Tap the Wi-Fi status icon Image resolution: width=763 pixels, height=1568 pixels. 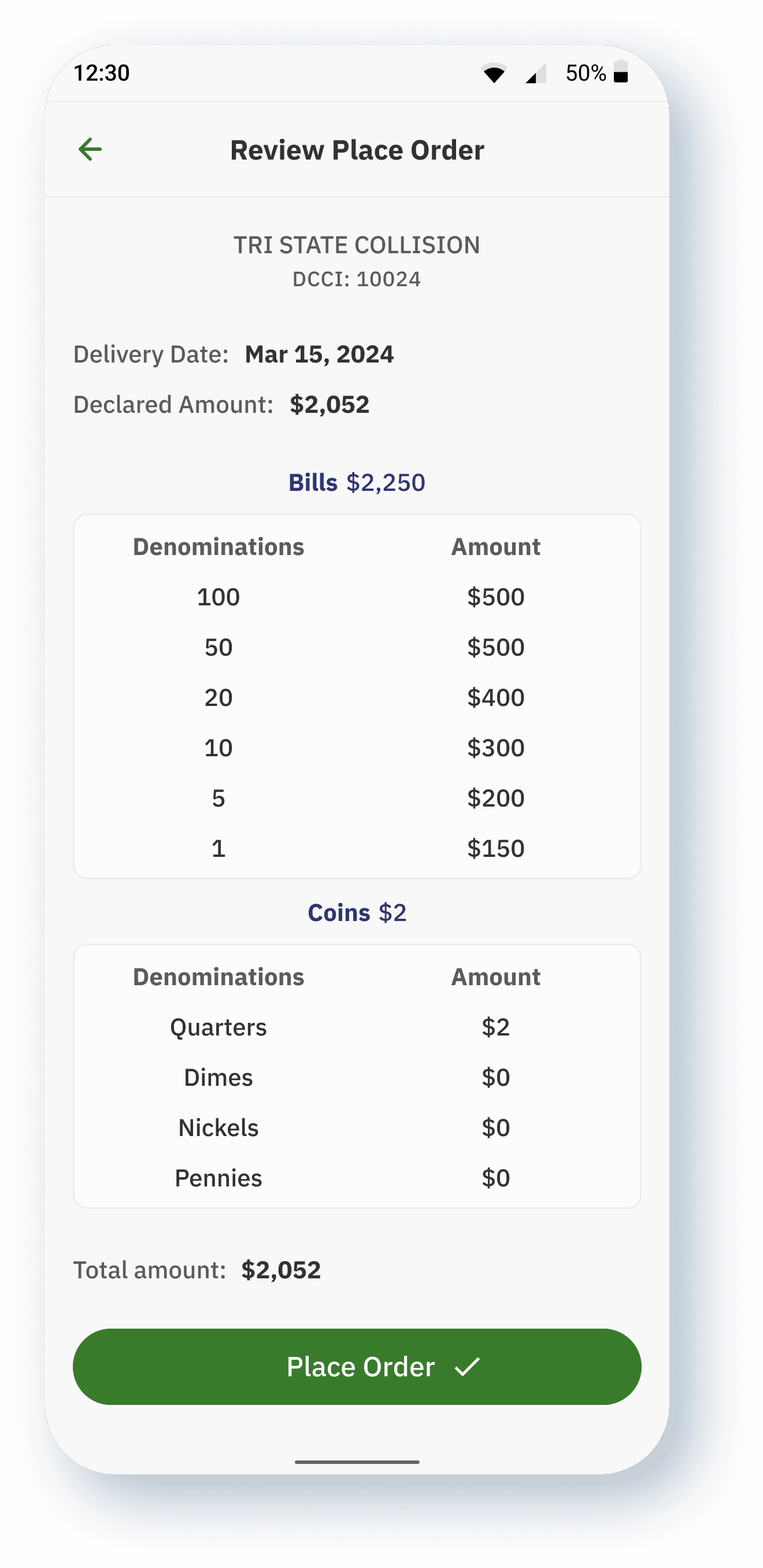494,73
